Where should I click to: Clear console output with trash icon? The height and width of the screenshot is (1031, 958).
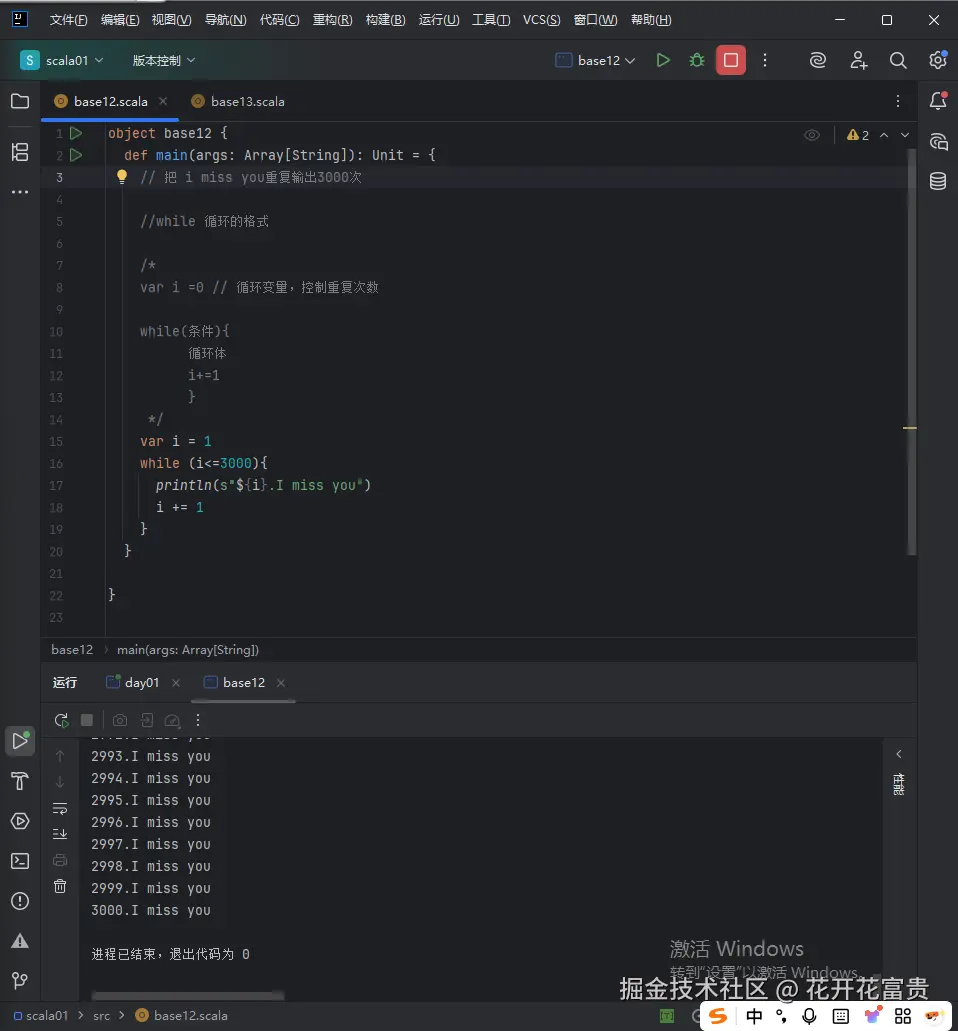[x=60, y=886]
